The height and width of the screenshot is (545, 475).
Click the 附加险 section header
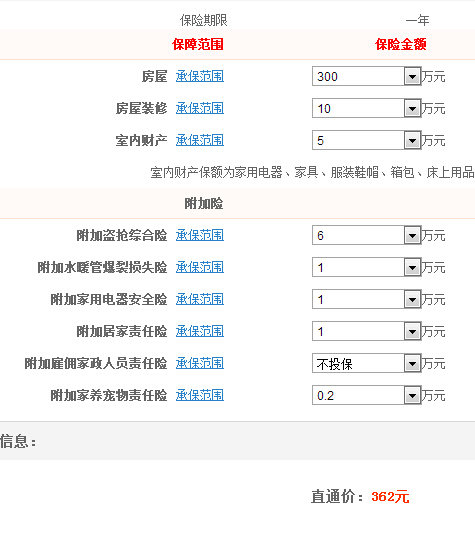[x=204, y=203]
